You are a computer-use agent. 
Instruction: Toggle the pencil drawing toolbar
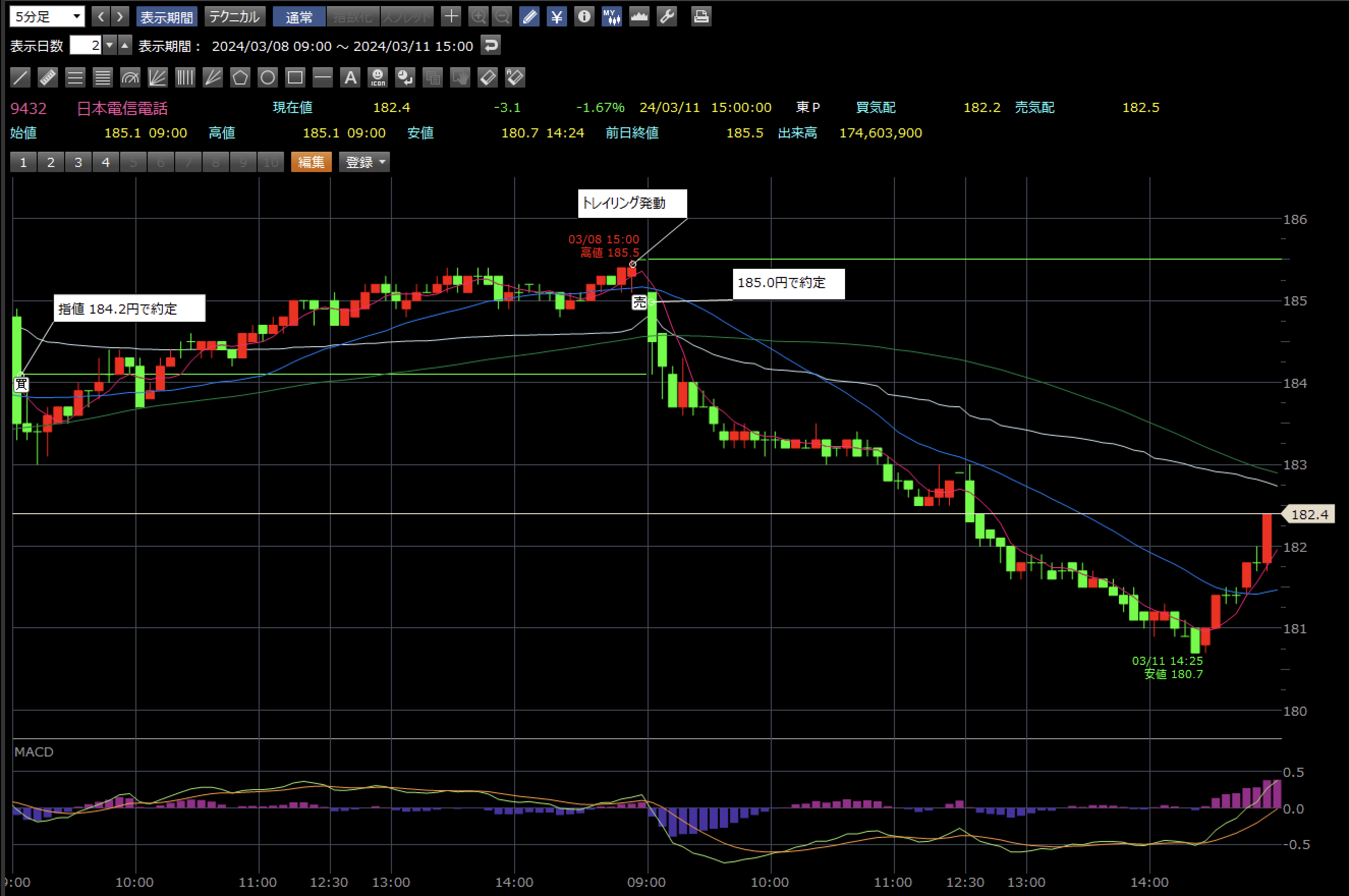(529, 17)
